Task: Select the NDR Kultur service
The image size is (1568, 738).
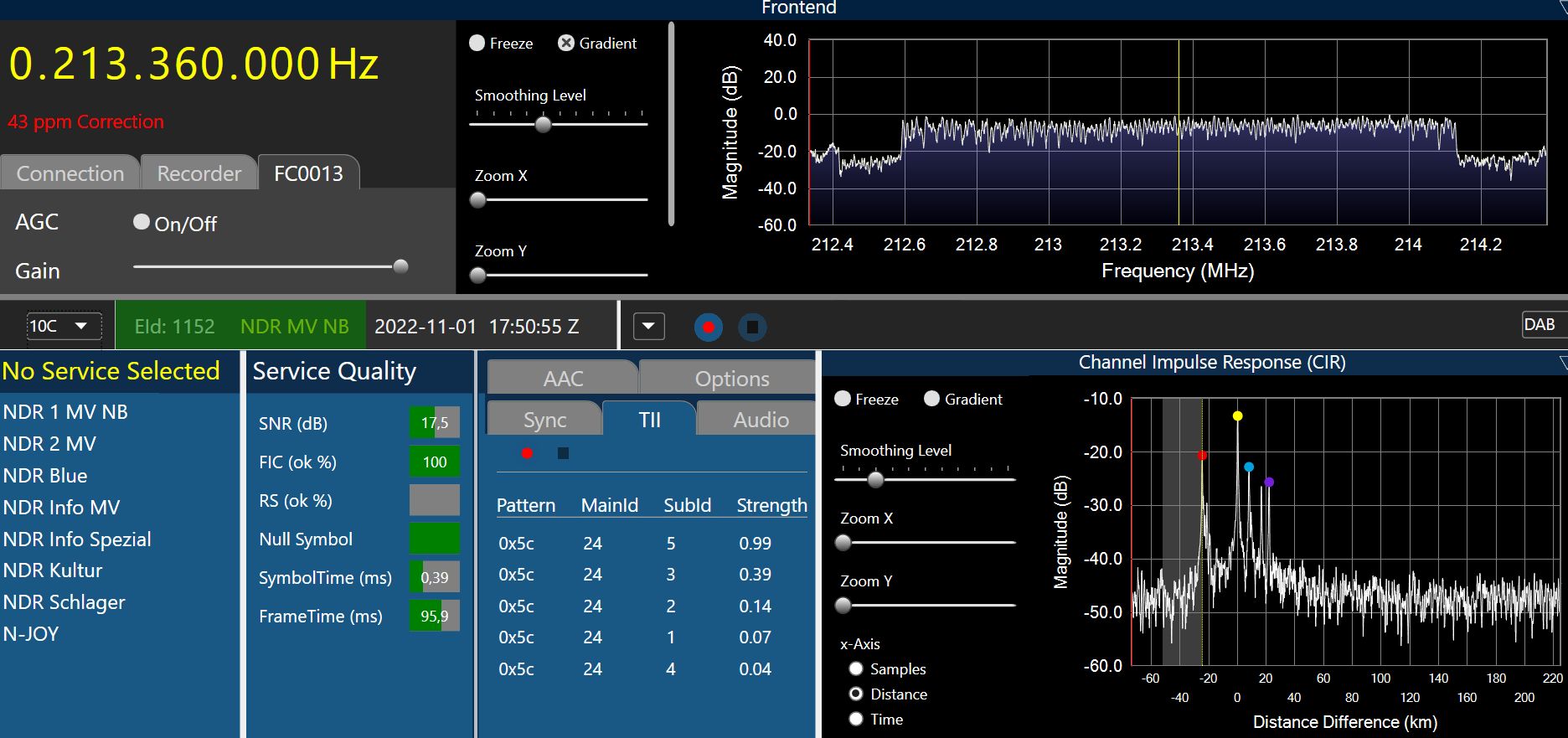Action: coord(53,570)
